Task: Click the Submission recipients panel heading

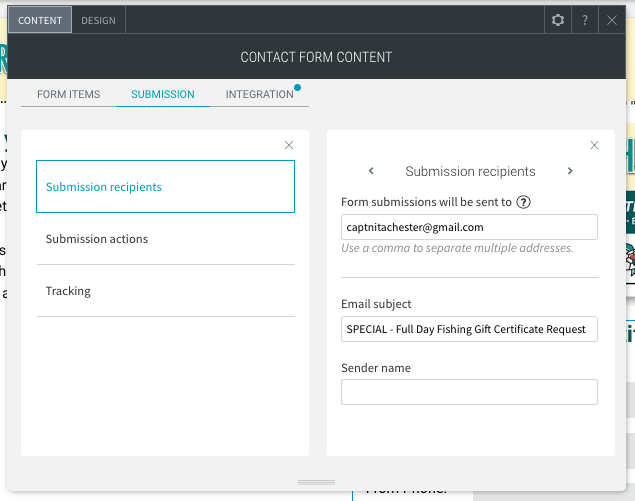Action: pos(470,171)
